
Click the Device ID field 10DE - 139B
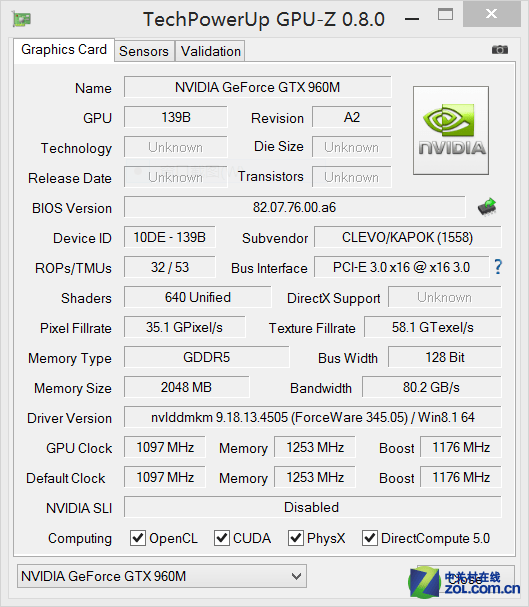(x=169, y=237)
